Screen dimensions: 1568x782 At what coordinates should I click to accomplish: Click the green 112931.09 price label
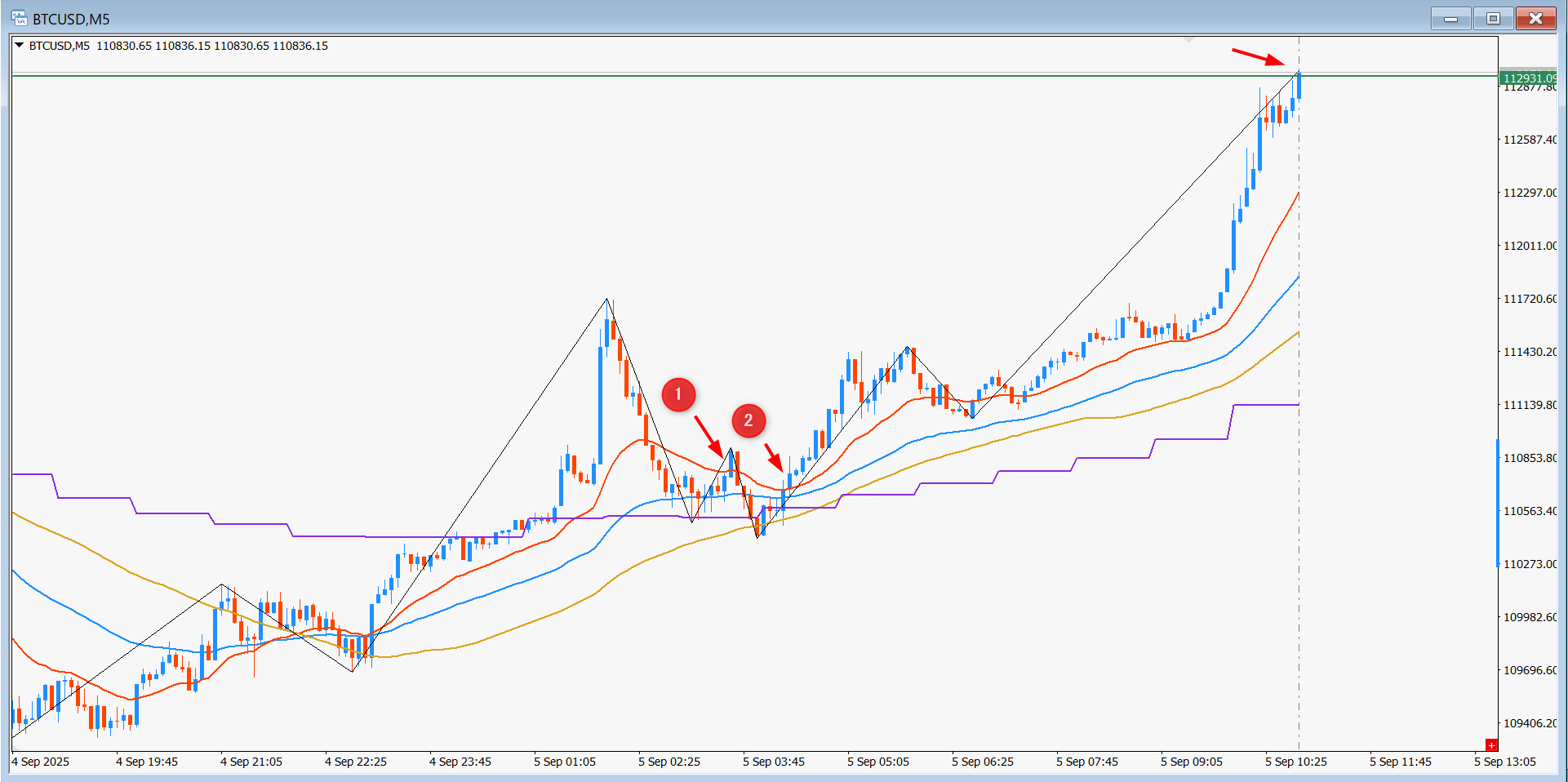coord(1528,78)
